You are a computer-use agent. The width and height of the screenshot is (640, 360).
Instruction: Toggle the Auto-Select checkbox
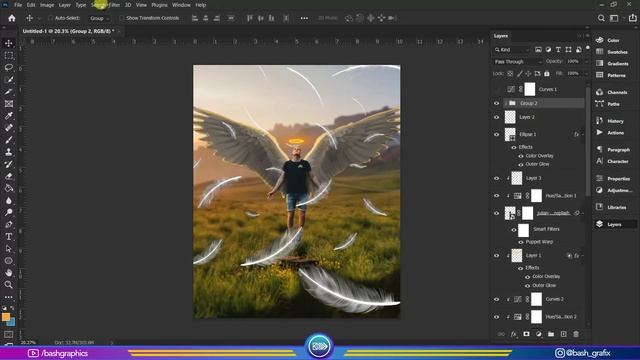[x=51, y=18]
